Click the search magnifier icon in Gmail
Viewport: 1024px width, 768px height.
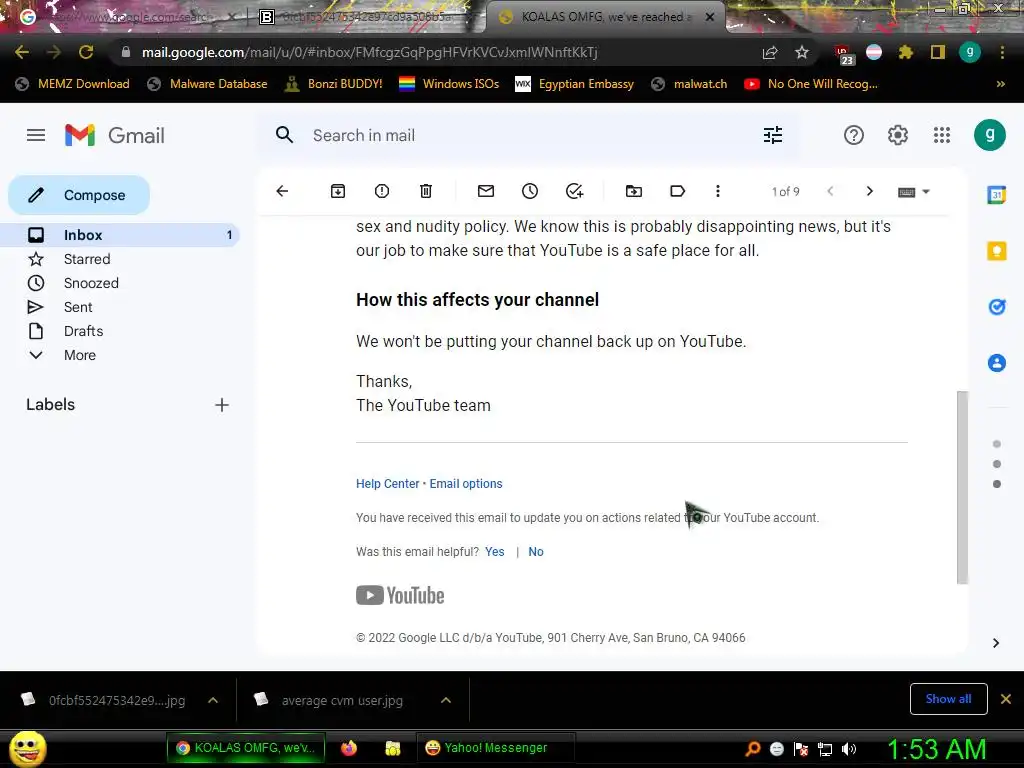(x=284, y=135)
